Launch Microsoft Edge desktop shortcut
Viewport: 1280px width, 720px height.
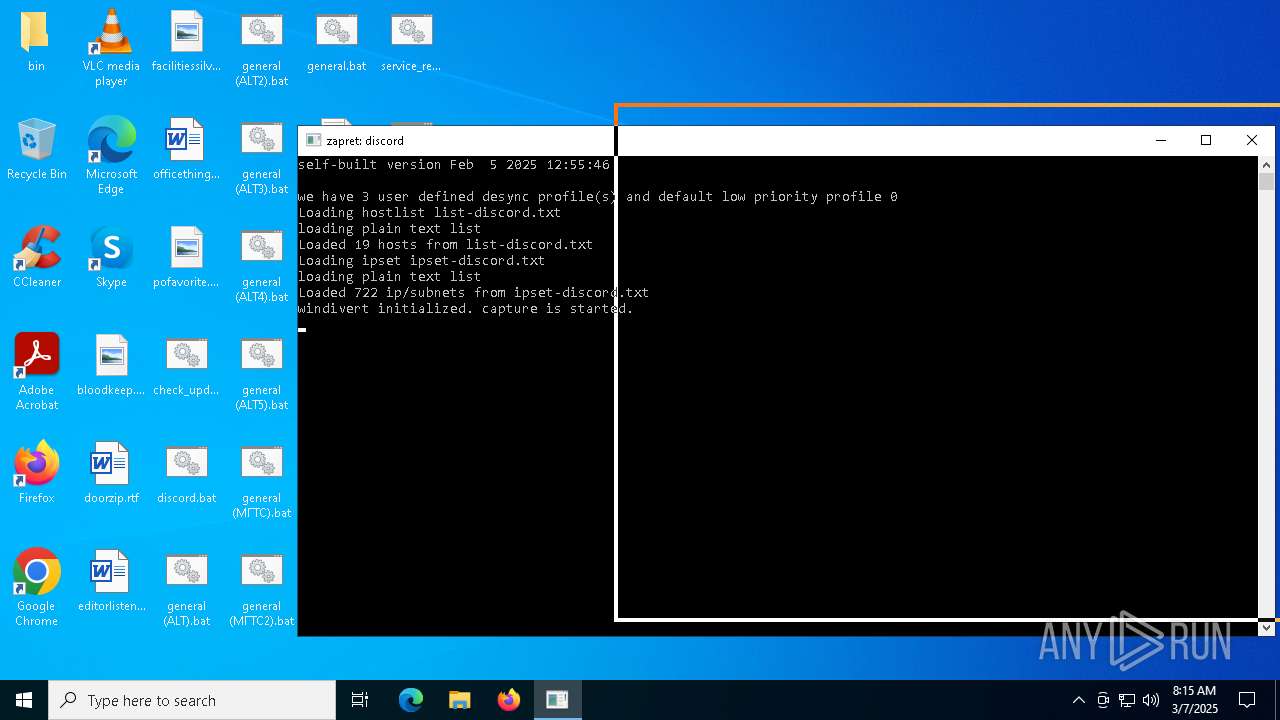(111, 155)
